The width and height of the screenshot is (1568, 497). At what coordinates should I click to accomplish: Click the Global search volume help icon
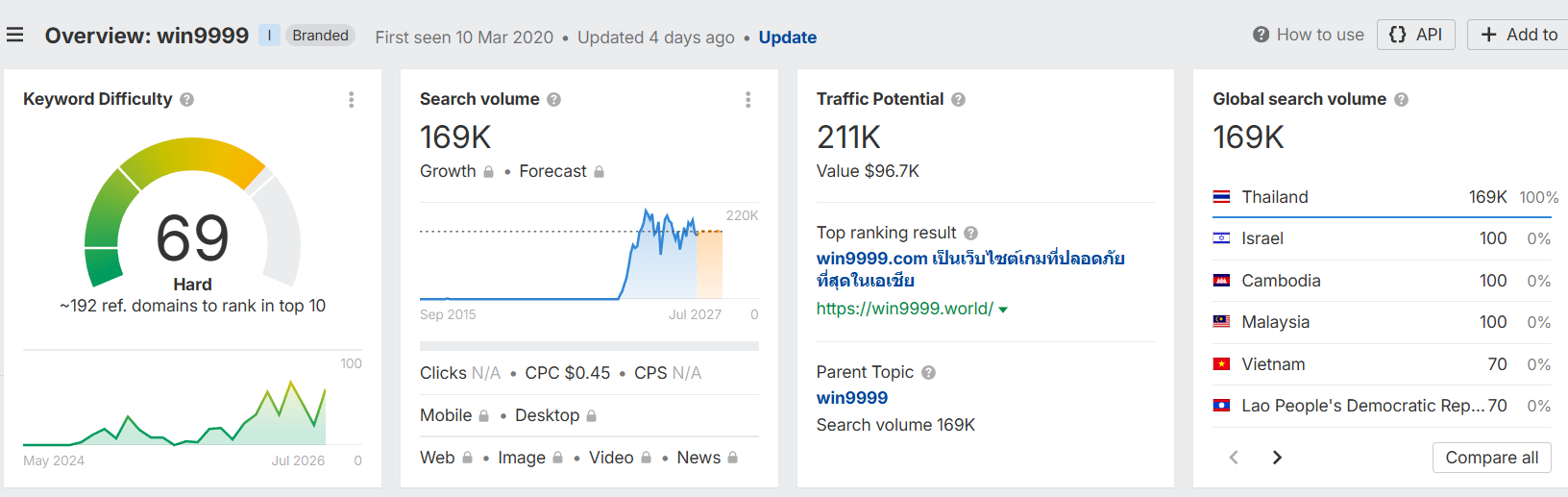click(1402, 99)
